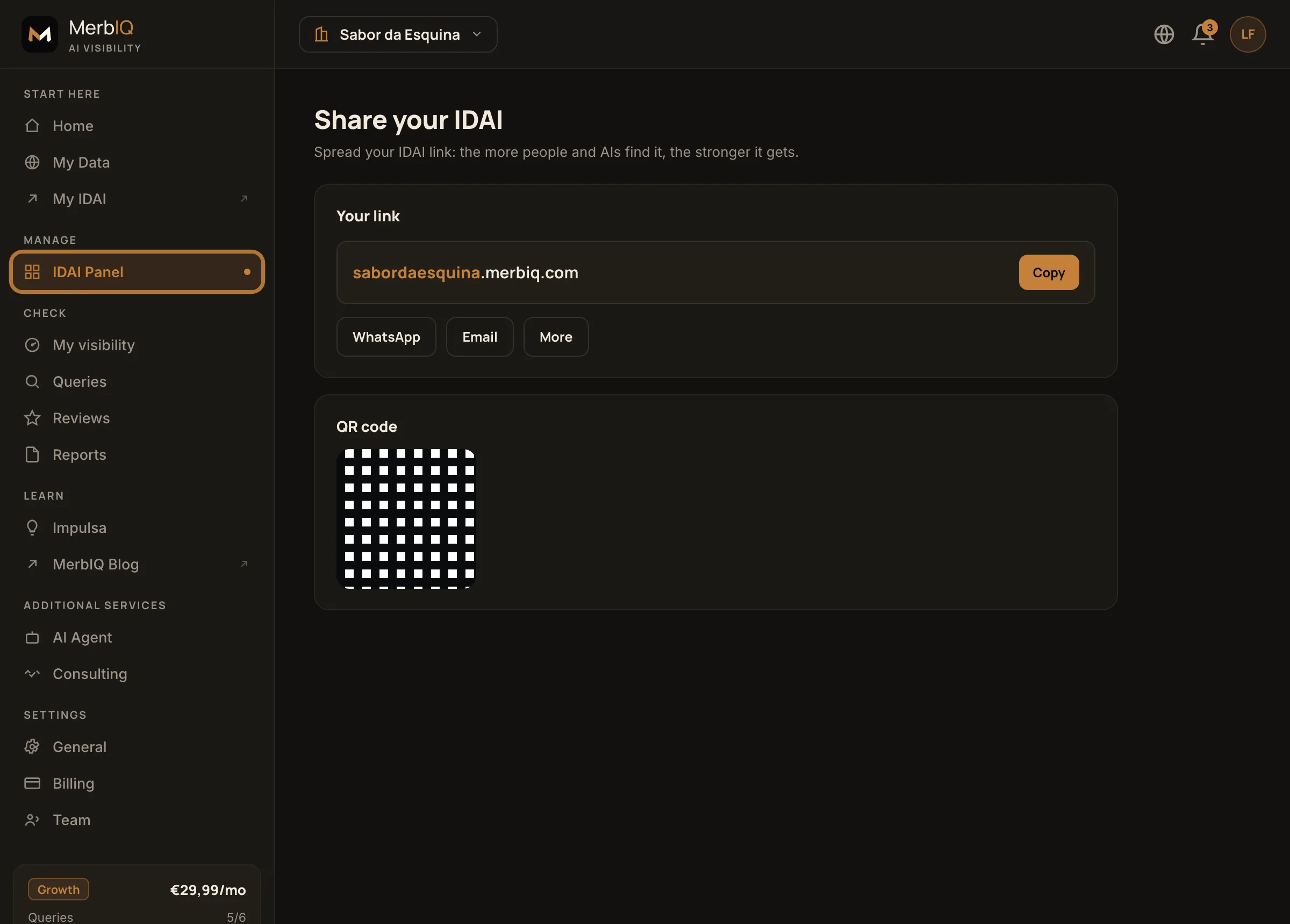
Task: Click the My Data globe icon
Action: tap(32, 162)
